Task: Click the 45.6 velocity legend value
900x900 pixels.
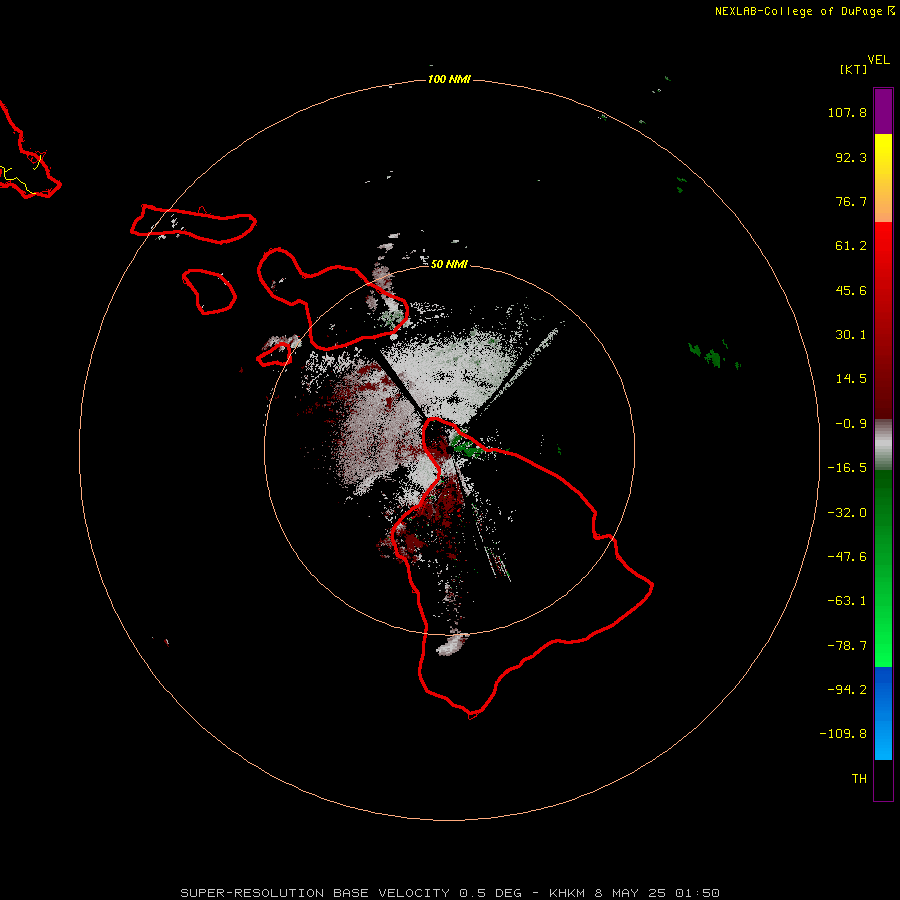Action: click(x=851, y=290)
